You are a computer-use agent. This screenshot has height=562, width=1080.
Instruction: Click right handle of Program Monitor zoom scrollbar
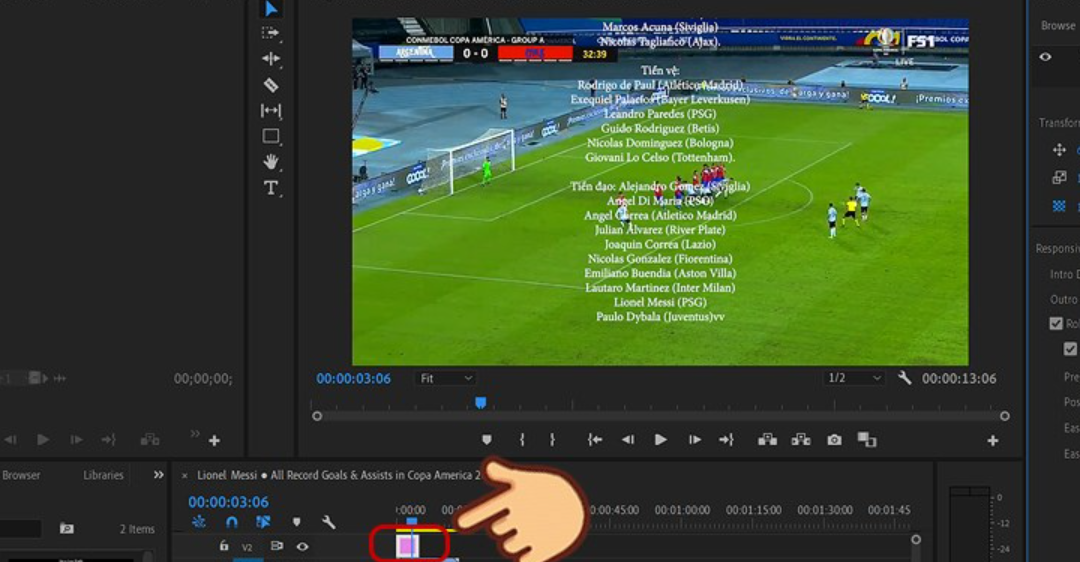coord(1005,416)
